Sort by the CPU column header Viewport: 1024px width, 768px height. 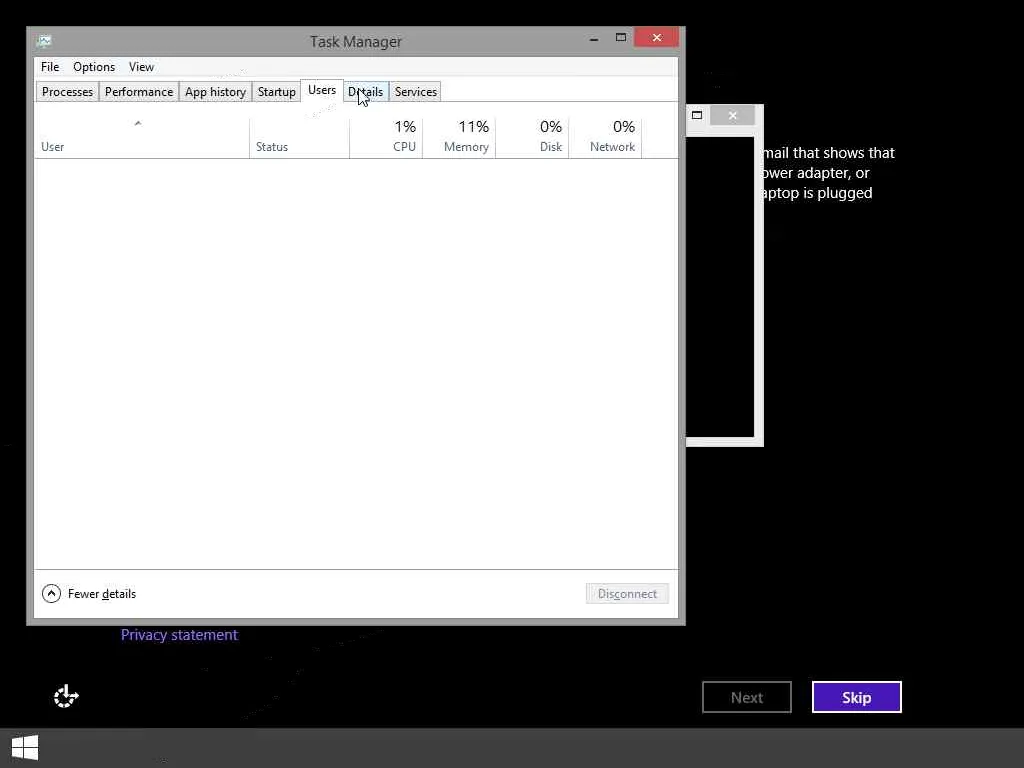click(x=386, y=137)
